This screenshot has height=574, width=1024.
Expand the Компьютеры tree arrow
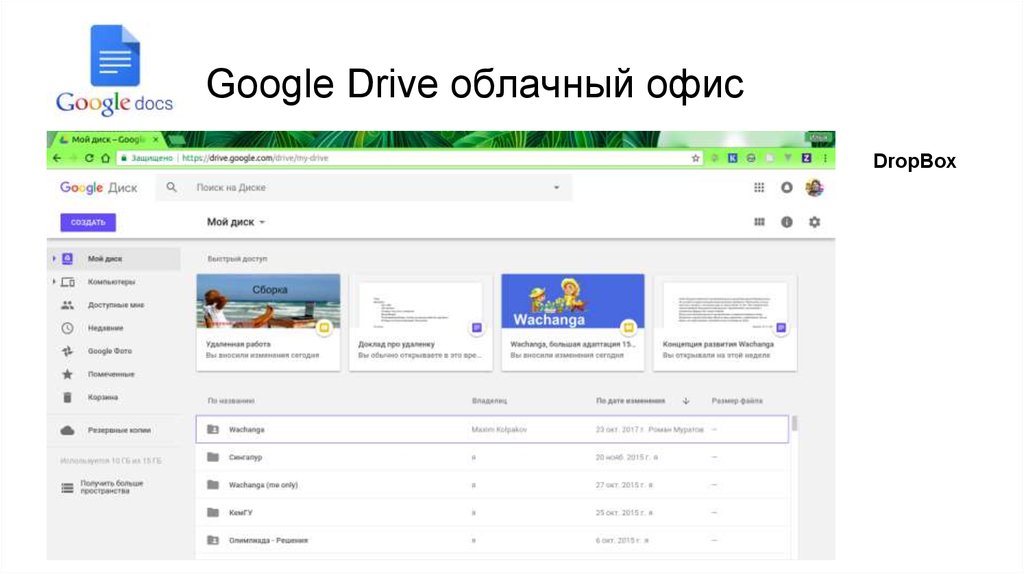click(x=54, y=282)
